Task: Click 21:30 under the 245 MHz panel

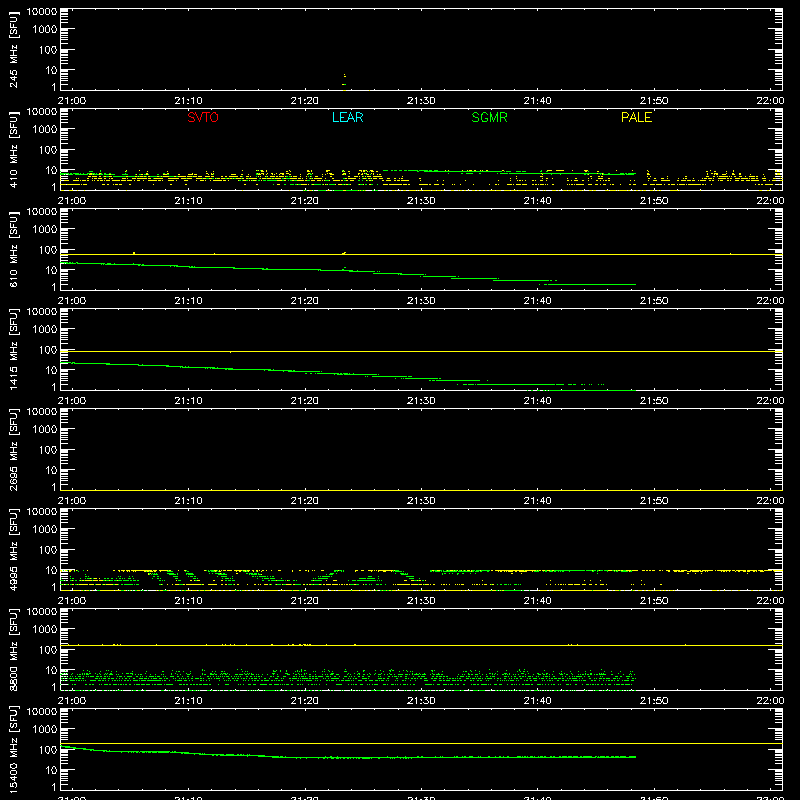Action: pos(421,101)
